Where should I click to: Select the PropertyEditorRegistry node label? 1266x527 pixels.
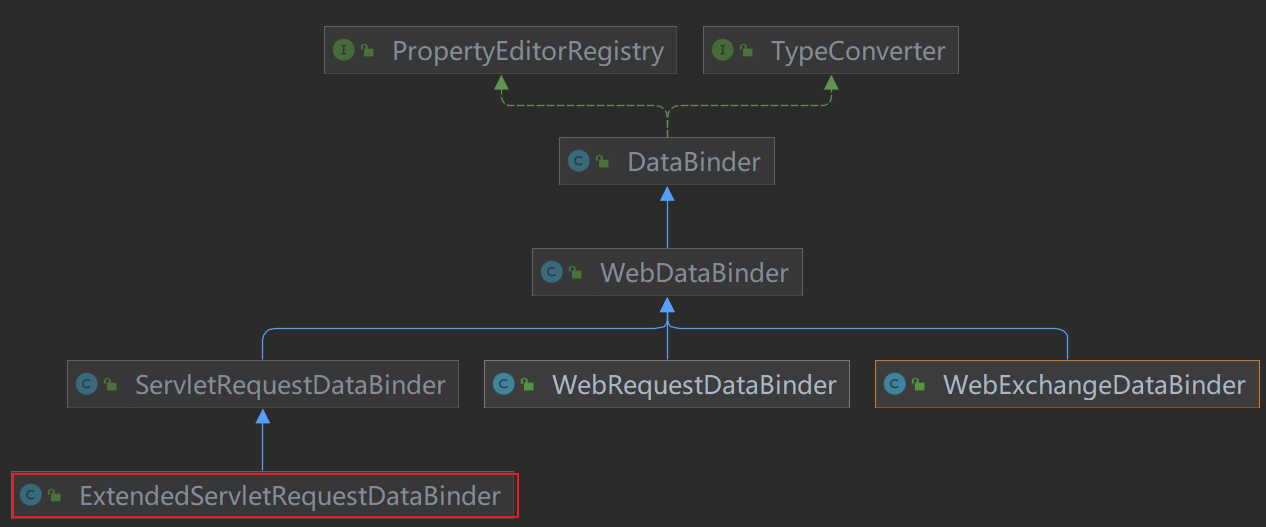pos(528,51)
